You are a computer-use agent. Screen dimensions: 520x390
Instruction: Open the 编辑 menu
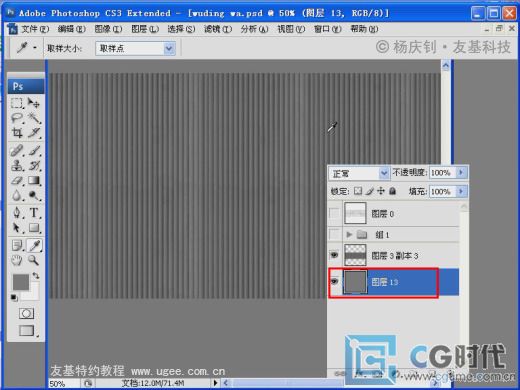pos(71,29)
